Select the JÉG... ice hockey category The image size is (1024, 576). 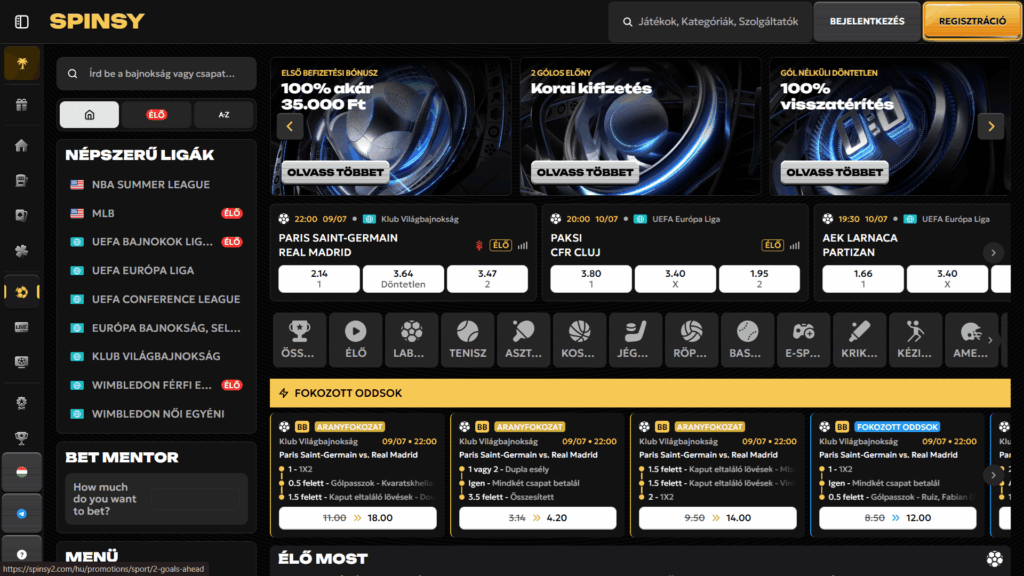635,340
